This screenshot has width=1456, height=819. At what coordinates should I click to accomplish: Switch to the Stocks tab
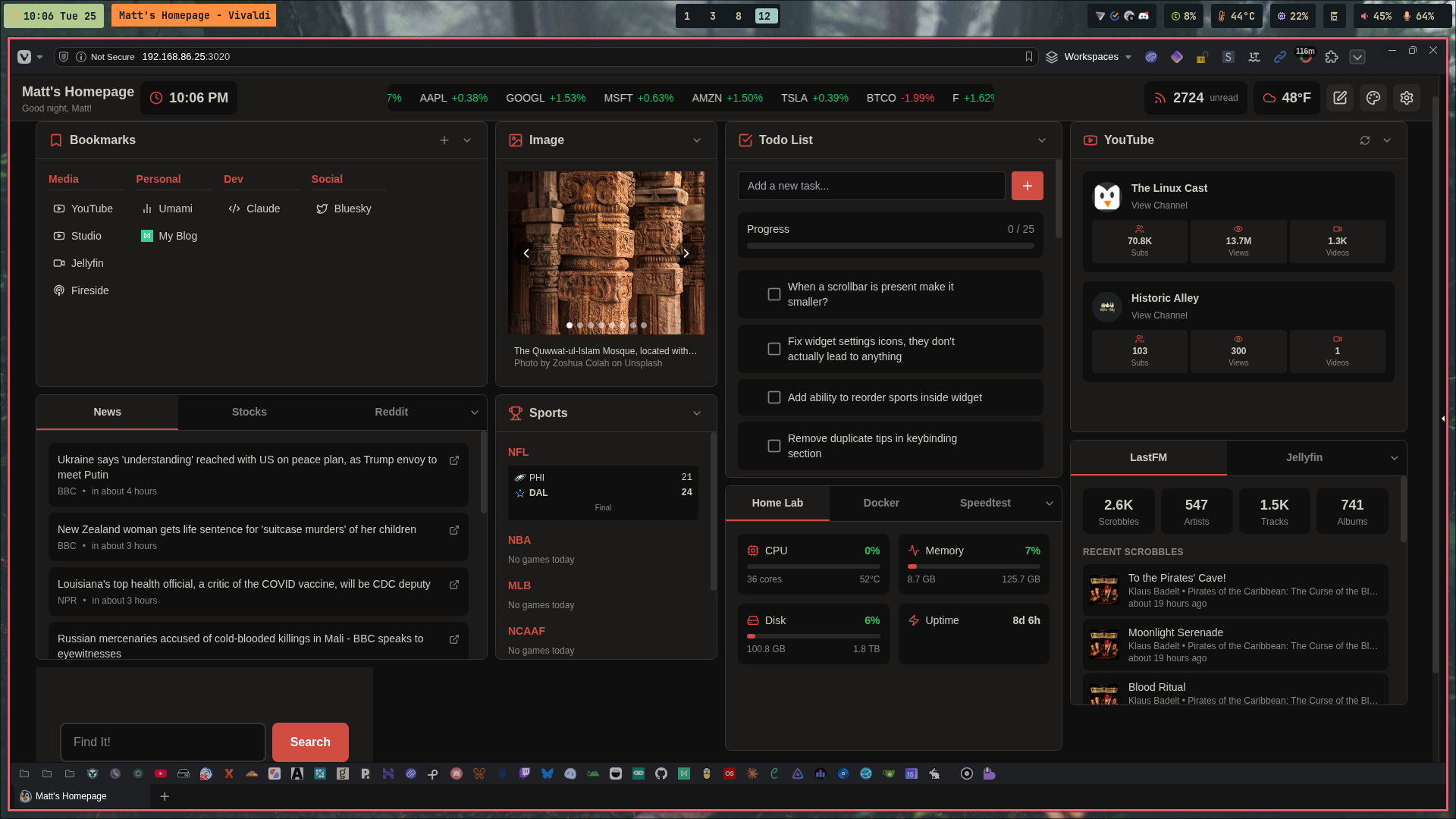(x=249, y=412)
